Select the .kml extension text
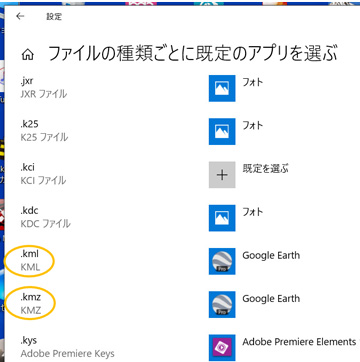Screen dimensions: 360x362 (x=29, y=254)
